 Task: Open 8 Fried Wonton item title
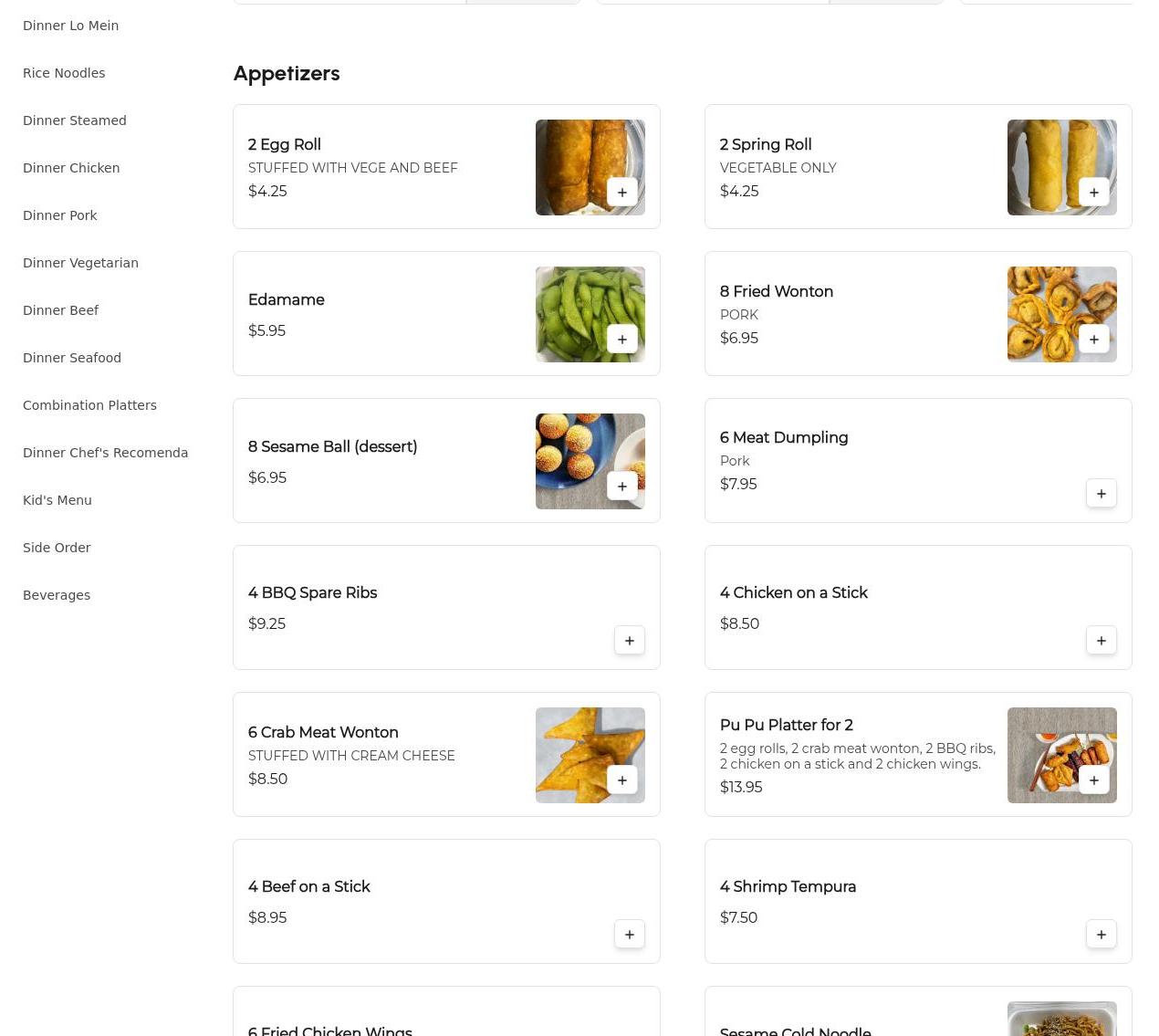[x=777, y=291]
